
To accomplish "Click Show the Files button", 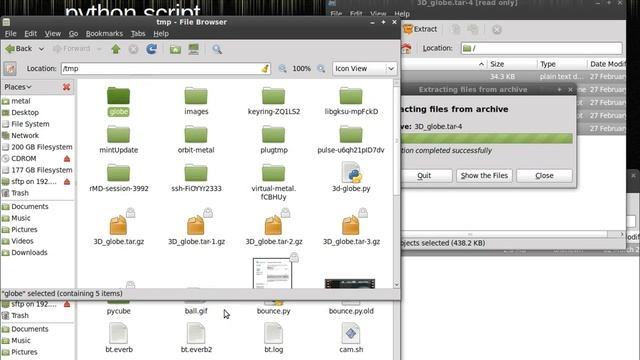I will pos(484,176).
